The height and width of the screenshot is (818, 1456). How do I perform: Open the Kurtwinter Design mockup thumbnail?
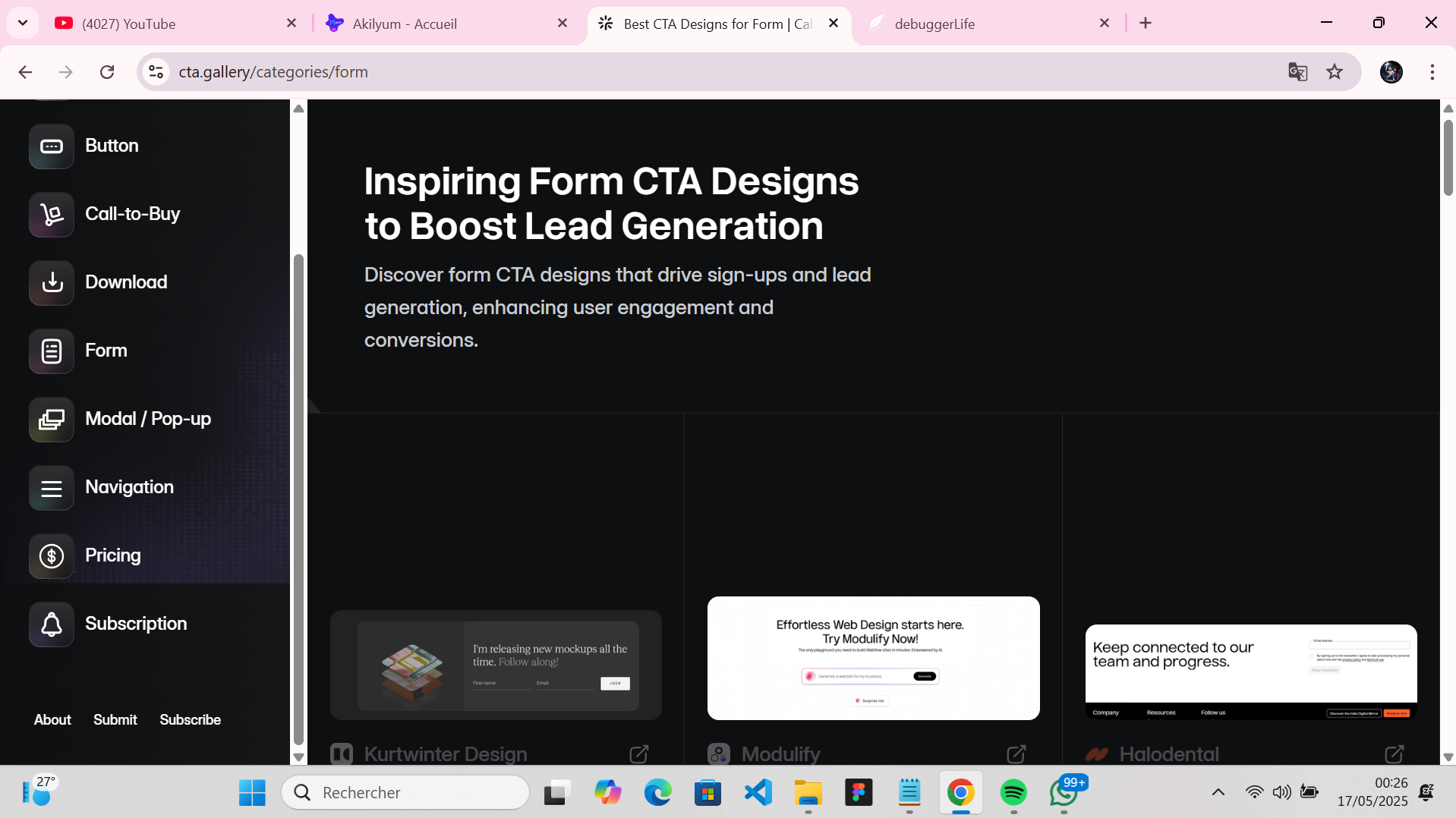click(496, 665)
